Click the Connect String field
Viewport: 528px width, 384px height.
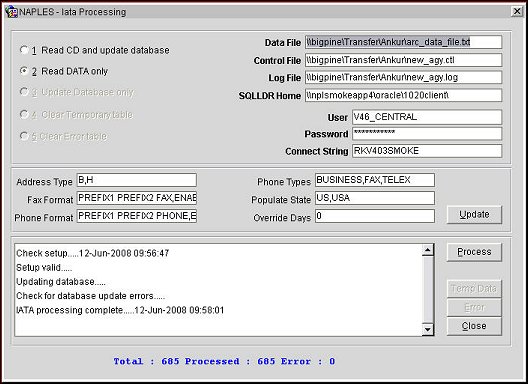pyautogui.click(x=427, y=151)
